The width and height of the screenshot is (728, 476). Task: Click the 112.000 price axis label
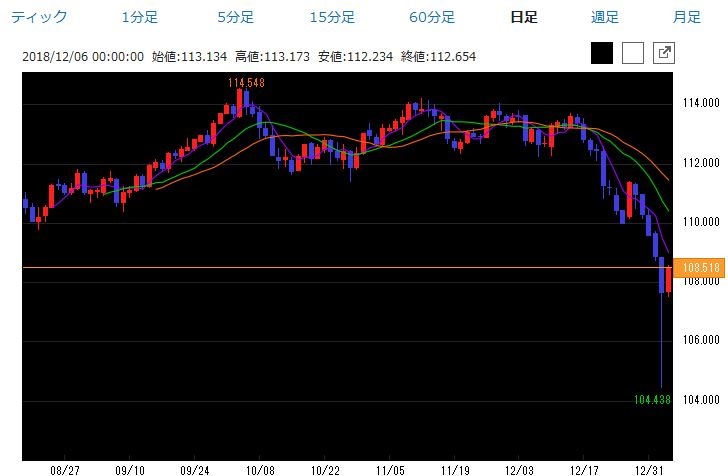coord(701,163)
